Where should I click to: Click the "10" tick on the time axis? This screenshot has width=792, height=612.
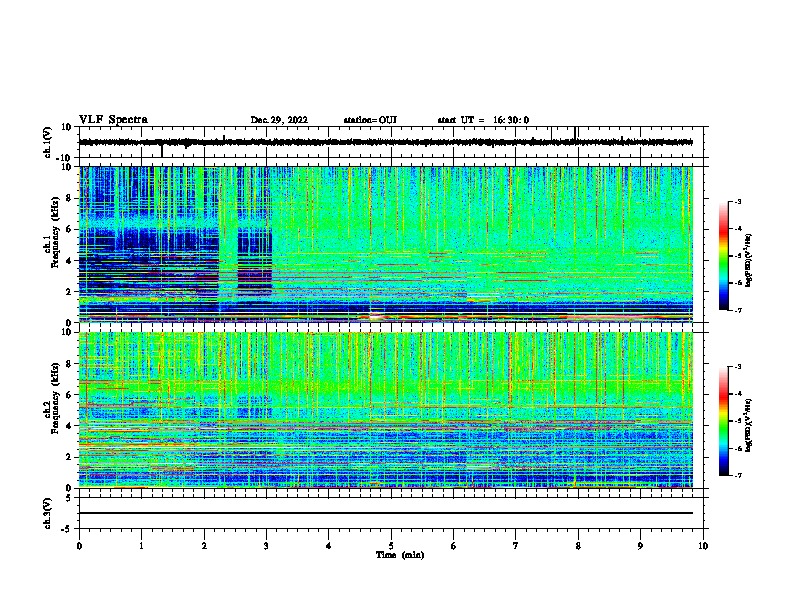[x=703, y=545]
